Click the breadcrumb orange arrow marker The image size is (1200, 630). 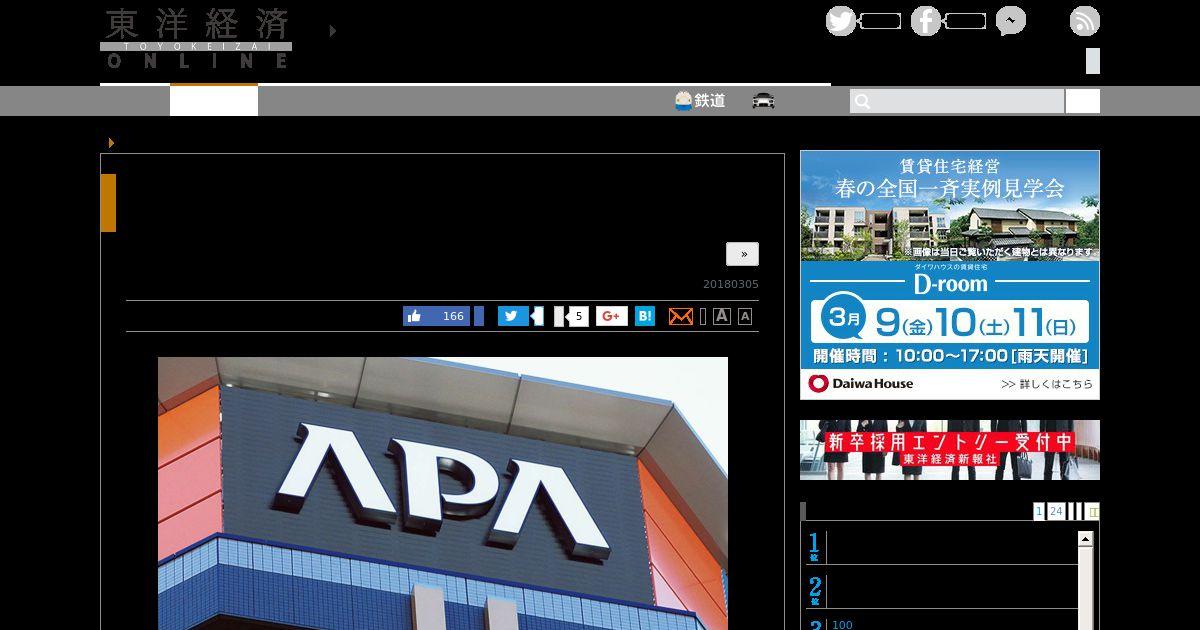pos(111,143)
